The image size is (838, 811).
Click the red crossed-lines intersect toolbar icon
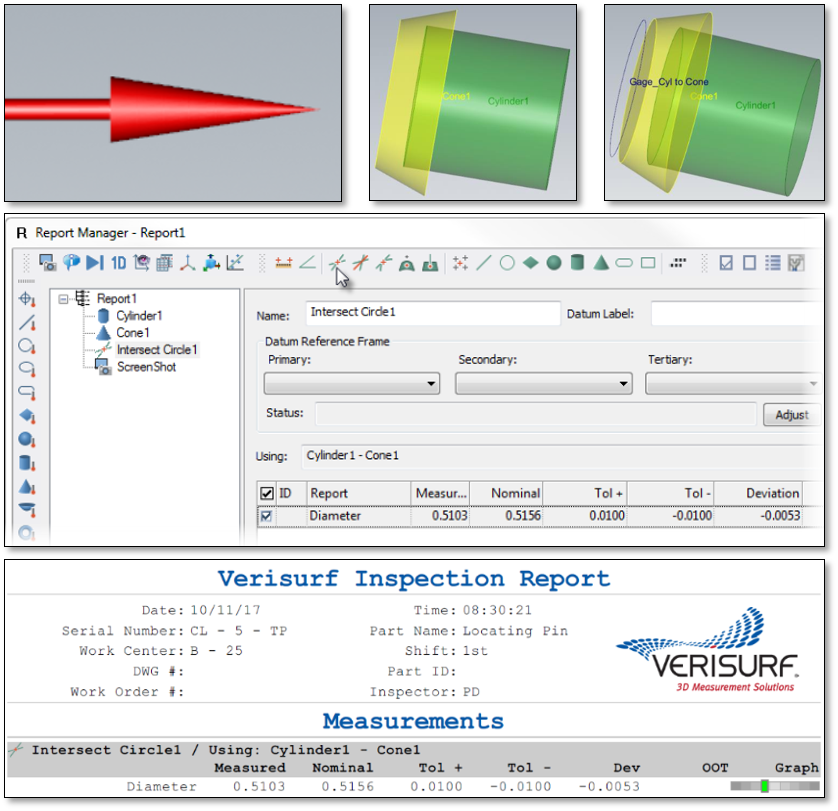coord(360,262)
